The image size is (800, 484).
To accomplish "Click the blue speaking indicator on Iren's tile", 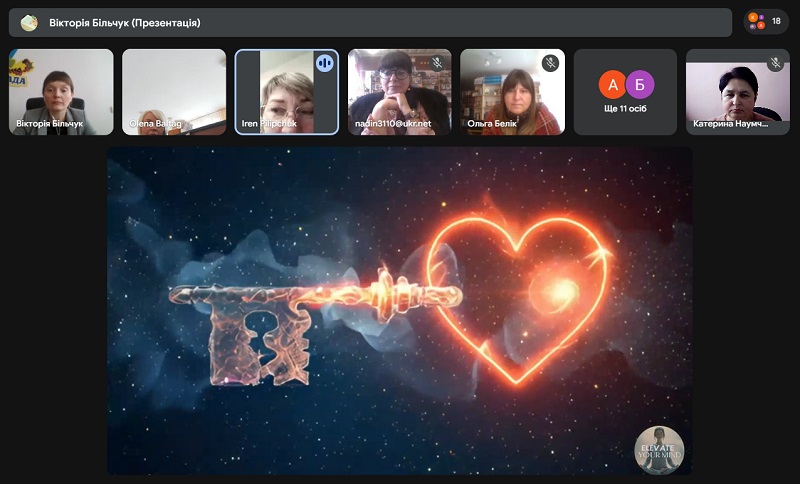I will 324,62.
